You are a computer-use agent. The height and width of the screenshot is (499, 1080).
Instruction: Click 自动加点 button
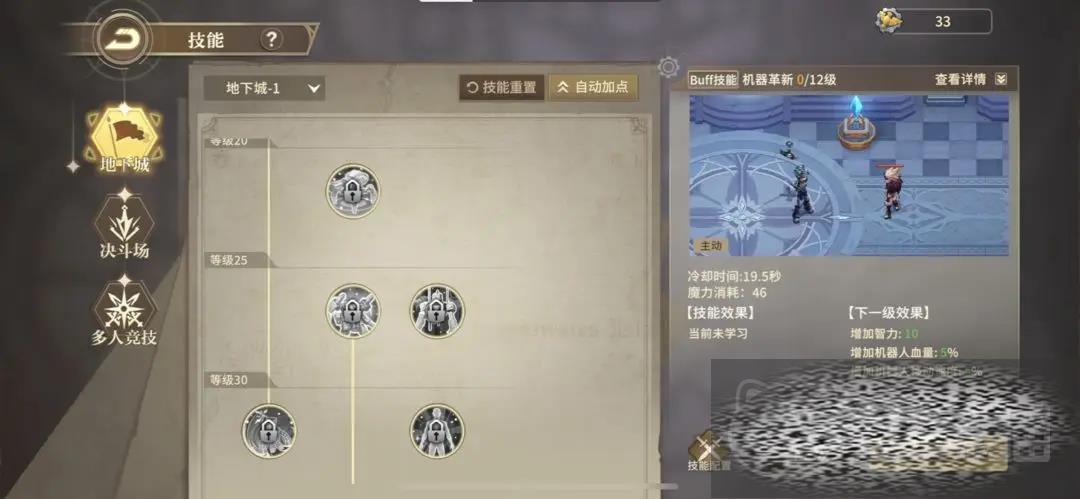pyautogui.click(x=594, y=88)
